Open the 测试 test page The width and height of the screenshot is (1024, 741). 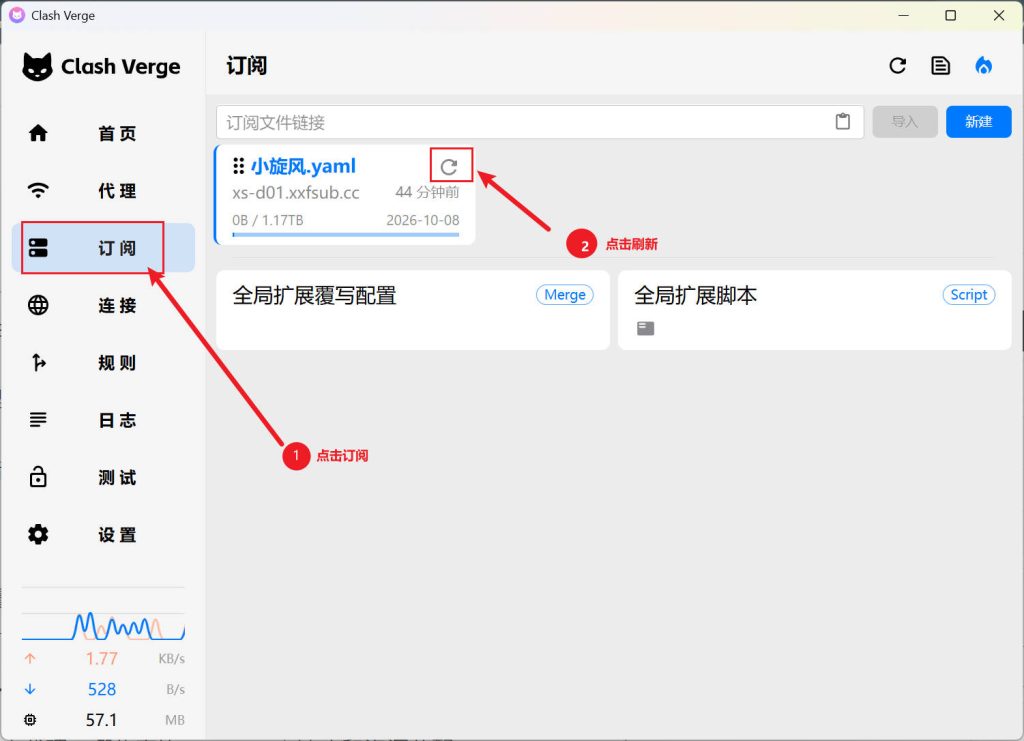coord(103,478)
